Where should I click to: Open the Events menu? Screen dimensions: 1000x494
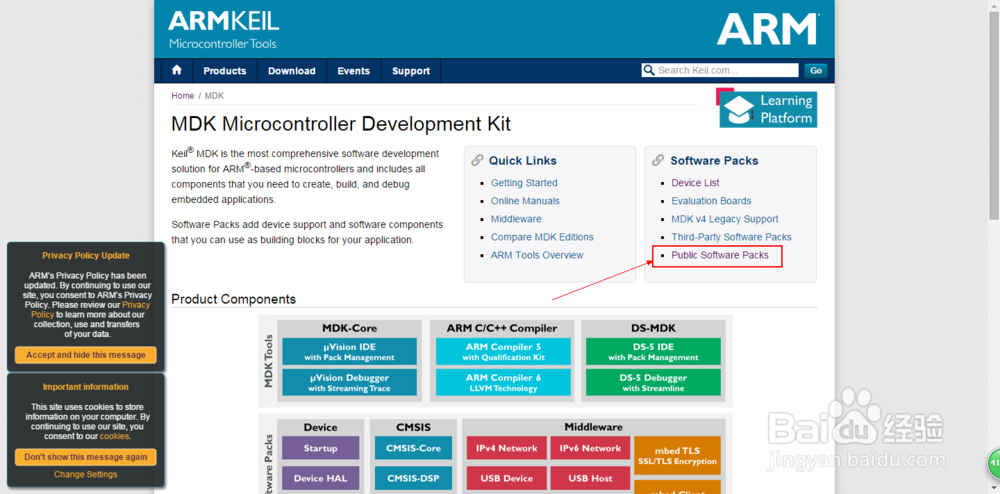(x=353, y=71)
